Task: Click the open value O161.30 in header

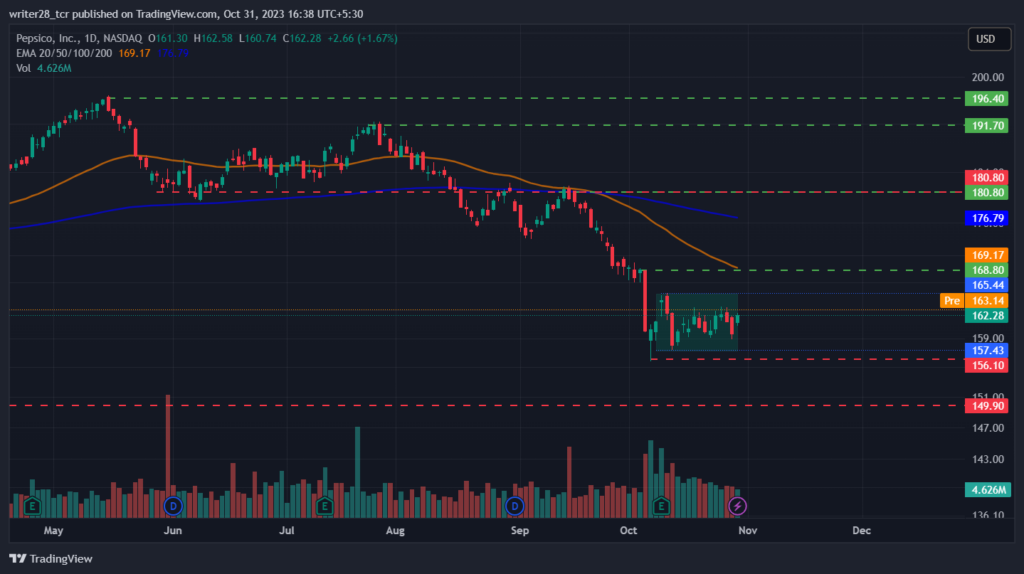Action: (x=168, y=39)
